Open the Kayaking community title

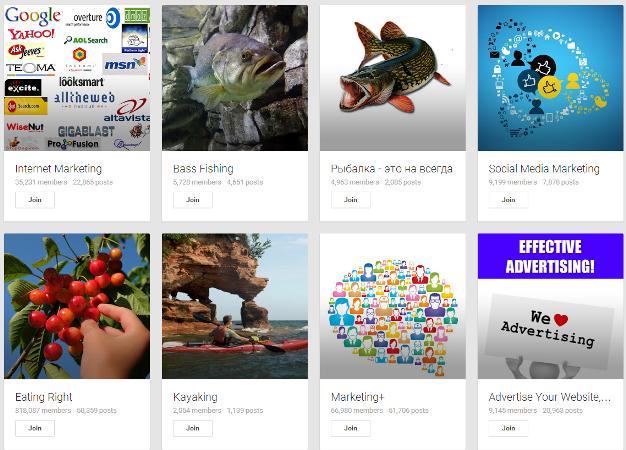pos(195,397)
